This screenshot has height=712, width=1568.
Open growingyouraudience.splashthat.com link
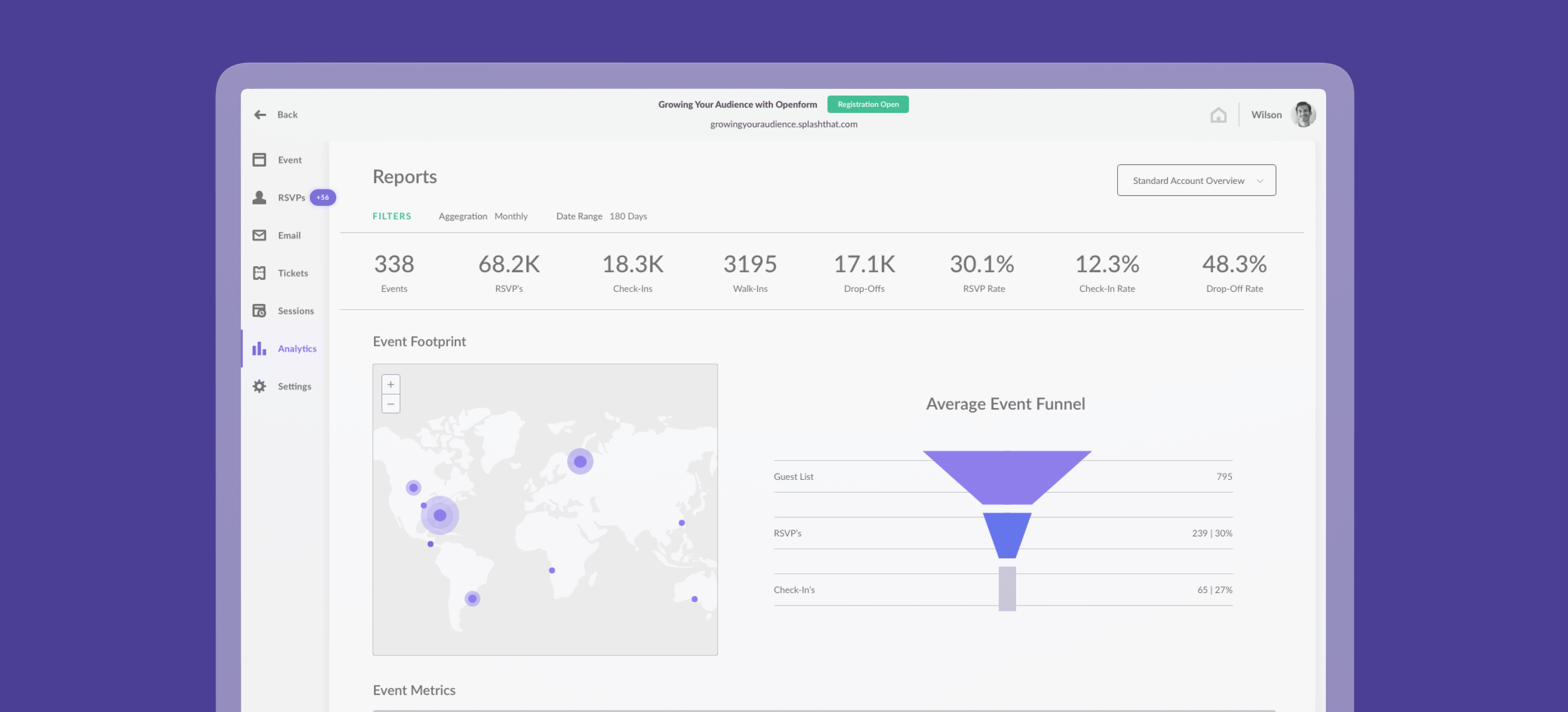pos(783,124)
